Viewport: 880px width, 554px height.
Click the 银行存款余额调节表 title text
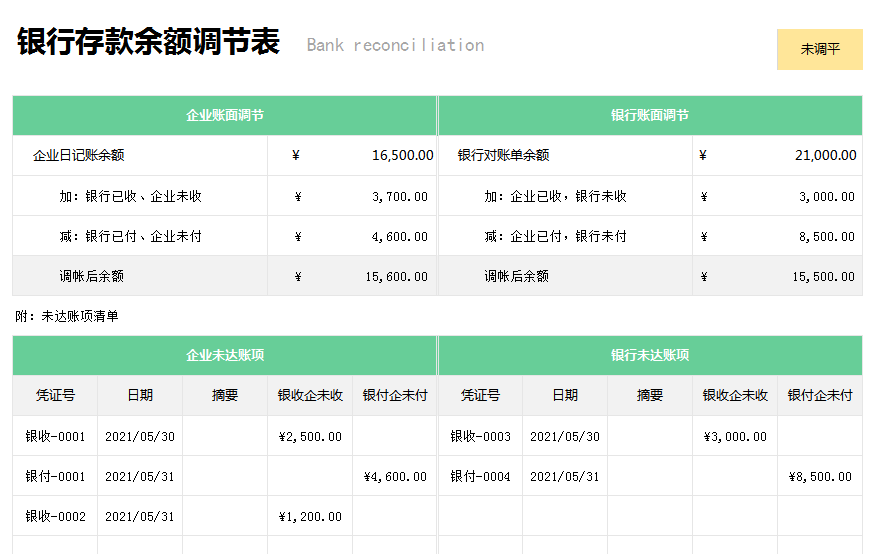(x=148, y=43)
